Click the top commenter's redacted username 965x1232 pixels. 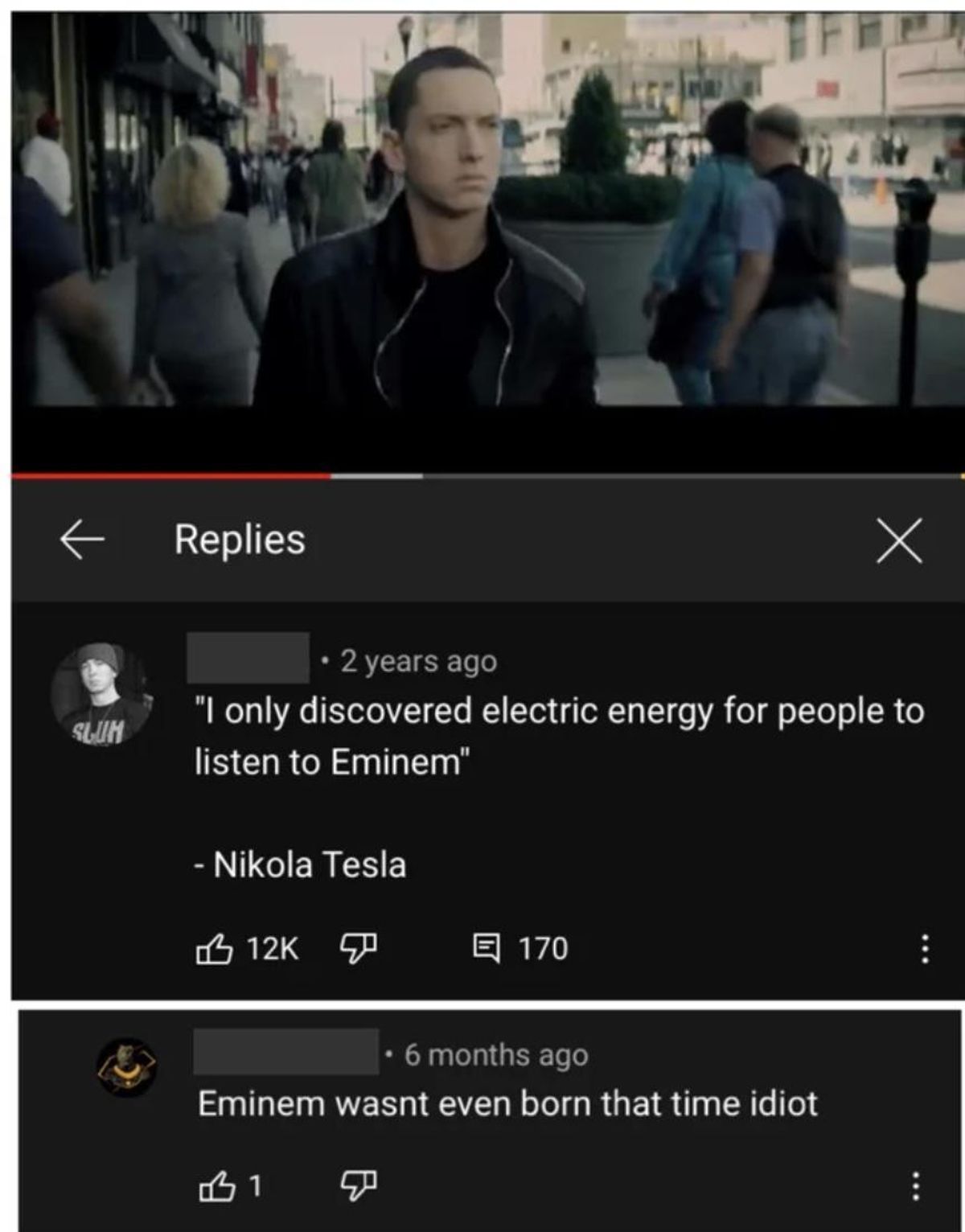click(x=248, y=658)
